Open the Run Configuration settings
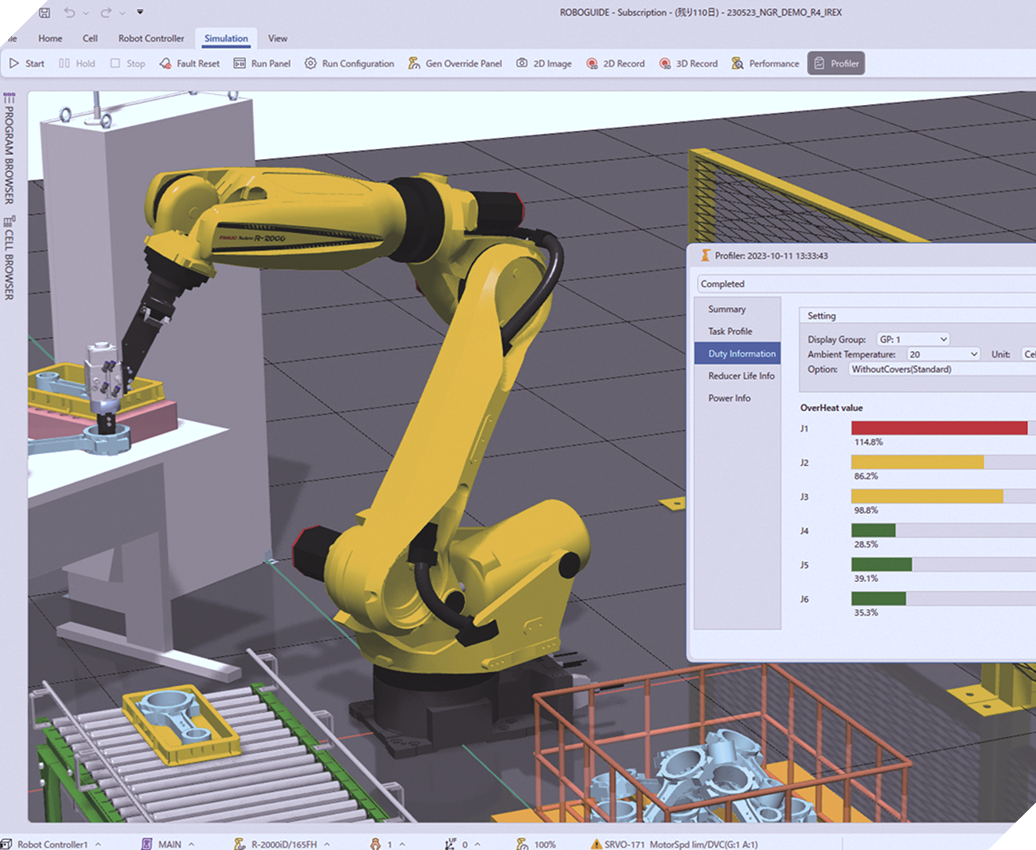 click(349, 63)
